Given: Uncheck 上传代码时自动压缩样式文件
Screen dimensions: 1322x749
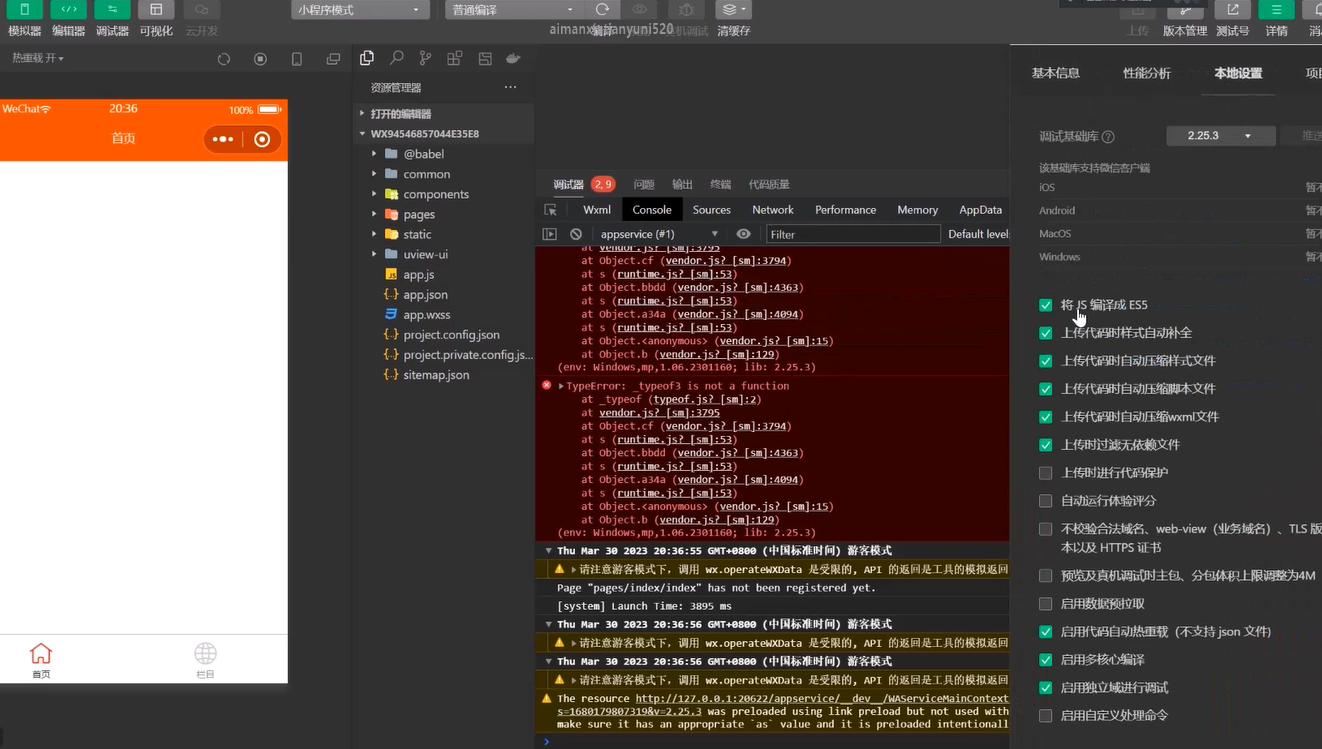Looking at the screenshot, I should tap(1046, 361).
